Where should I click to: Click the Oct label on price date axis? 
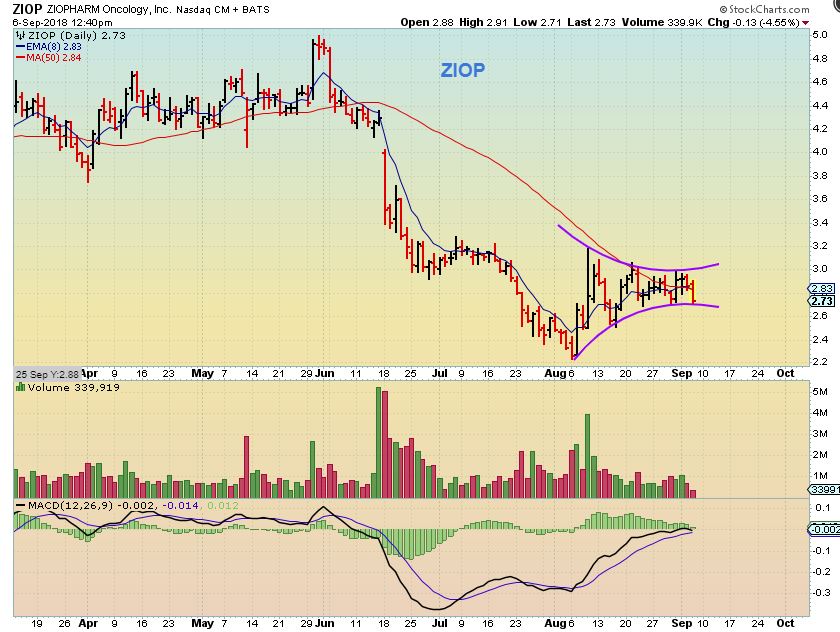tap(785, 373)
